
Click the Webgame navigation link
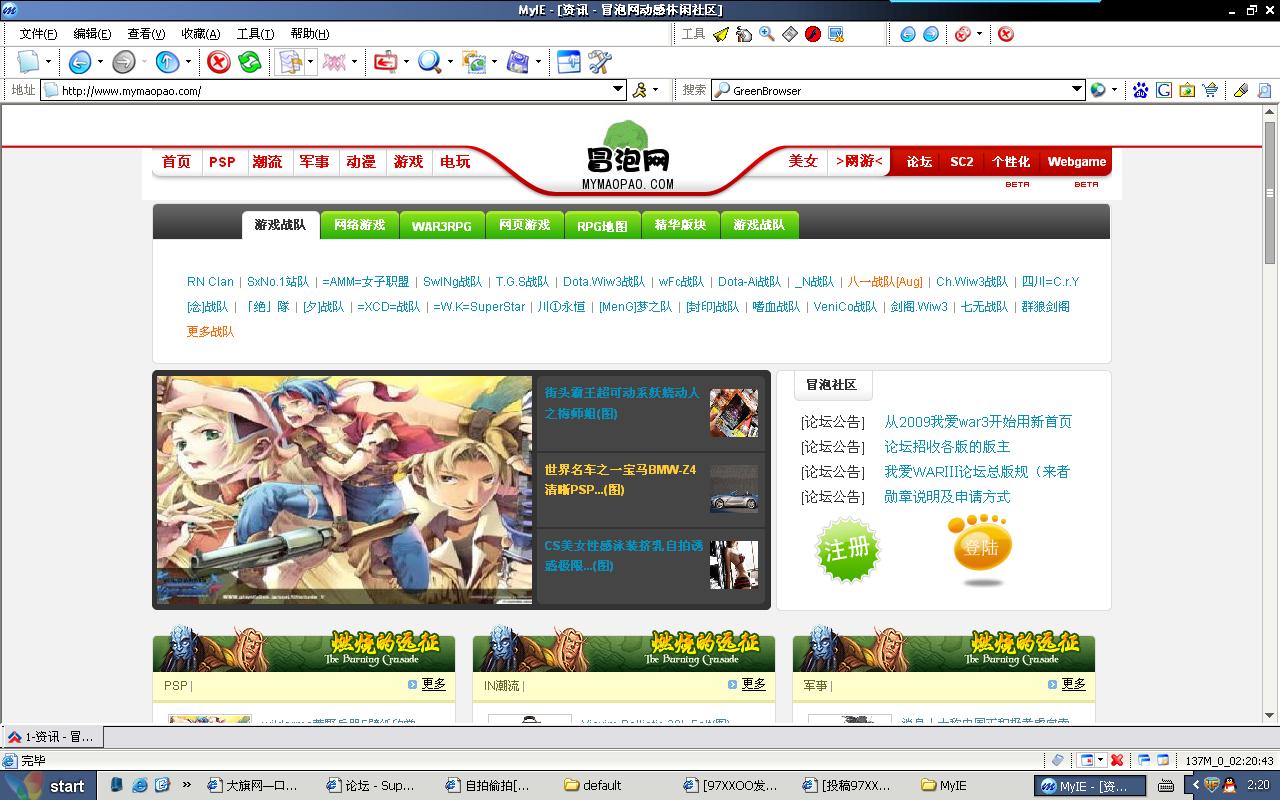click(x=1076, y=162)
